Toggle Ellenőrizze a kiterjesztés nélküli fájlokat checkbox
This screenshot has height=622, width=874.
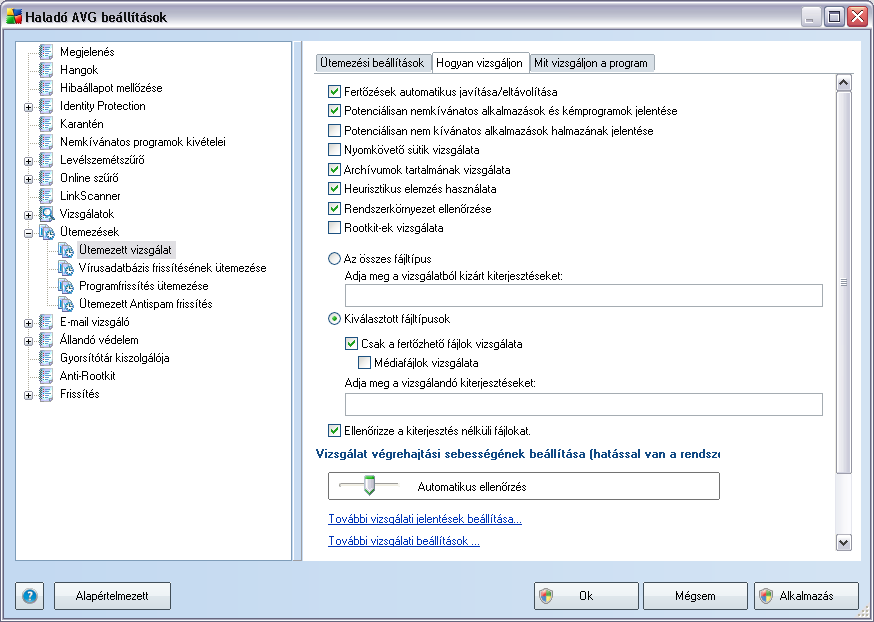(334, 430)
